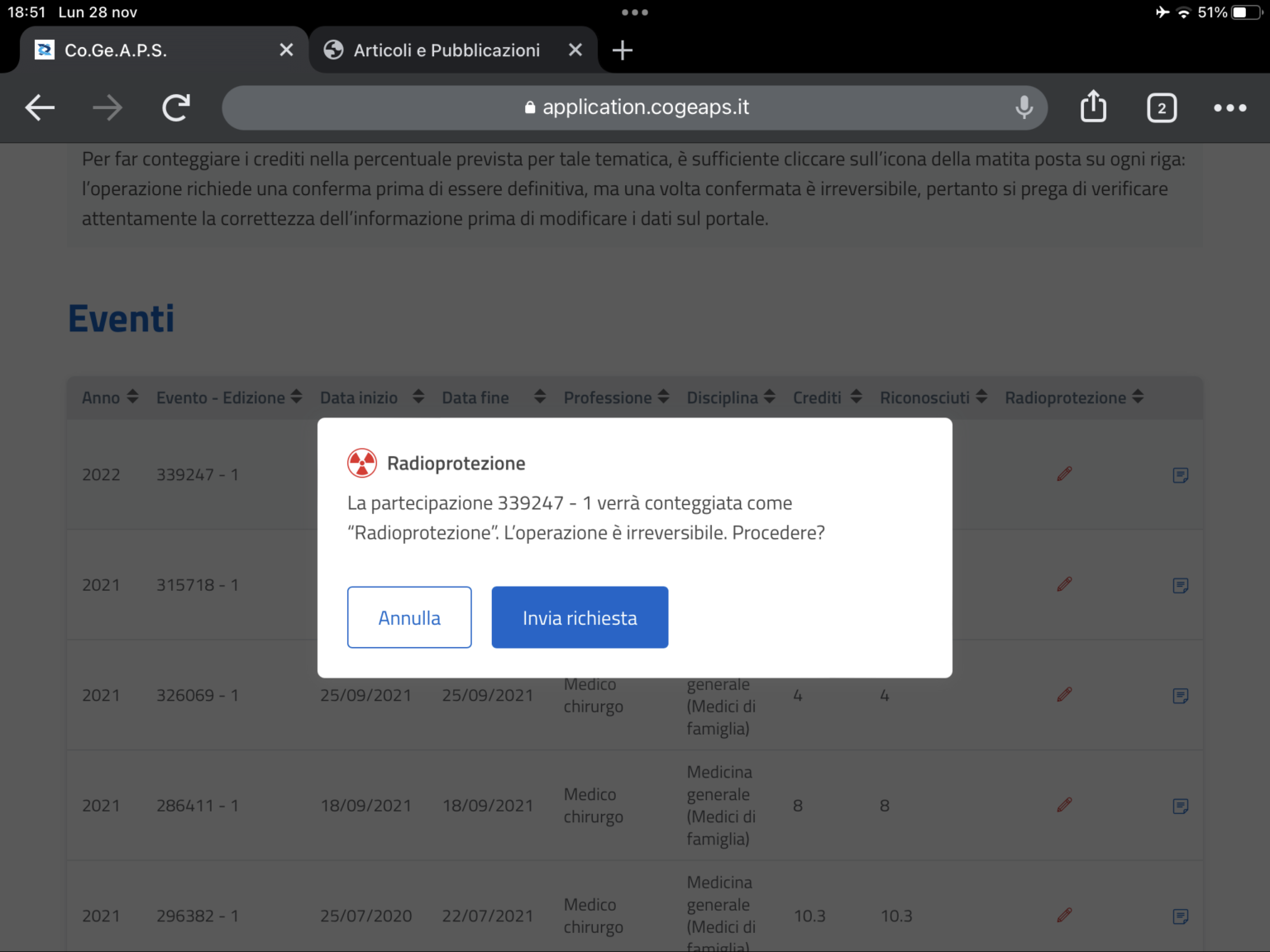Open note icon for event 286411 - 1

[1181, 806]
